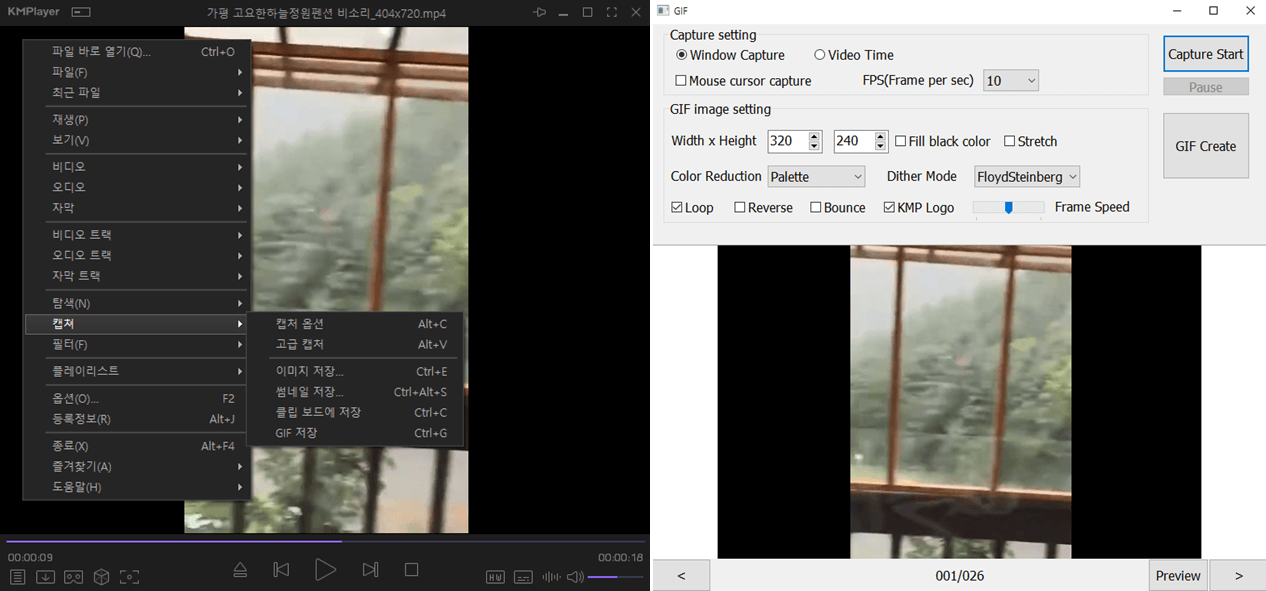Viewport: 1266px width, 591px height.
Task: Open the FPS dropdown showing 10
Action: (1011, 81)
